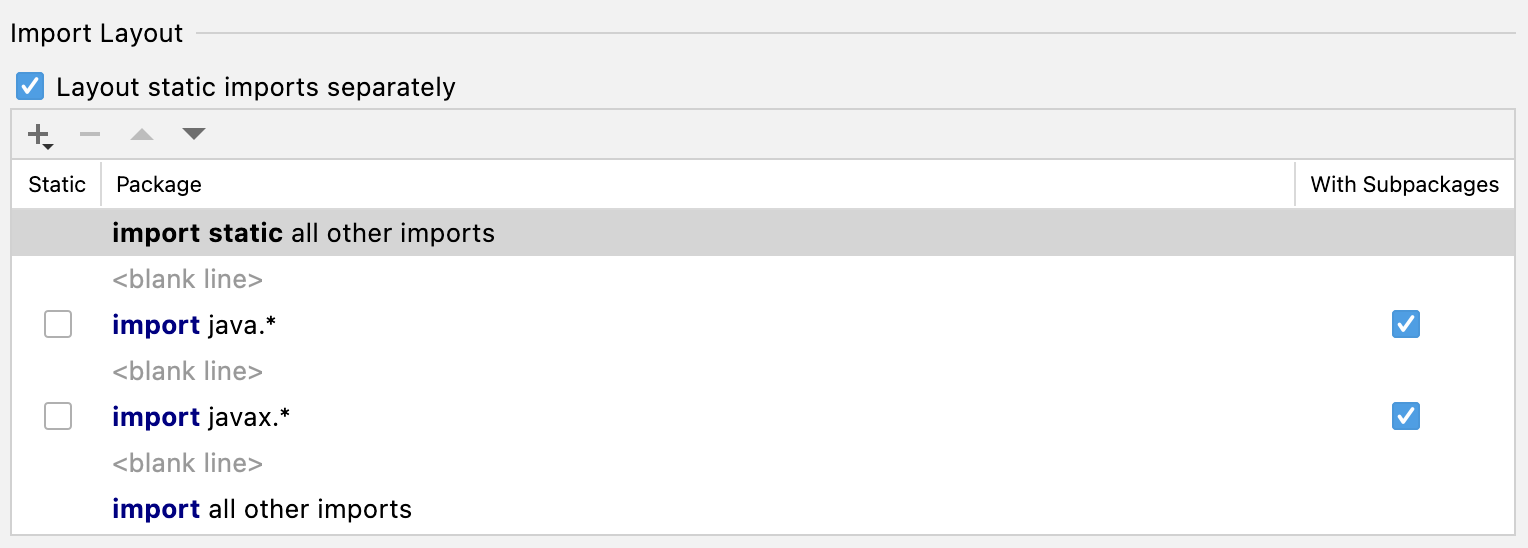This screenshot has height=548, width=1528.
Task: Enable Static checkbox for import javax.*
Action: click(x=58, y=417)
